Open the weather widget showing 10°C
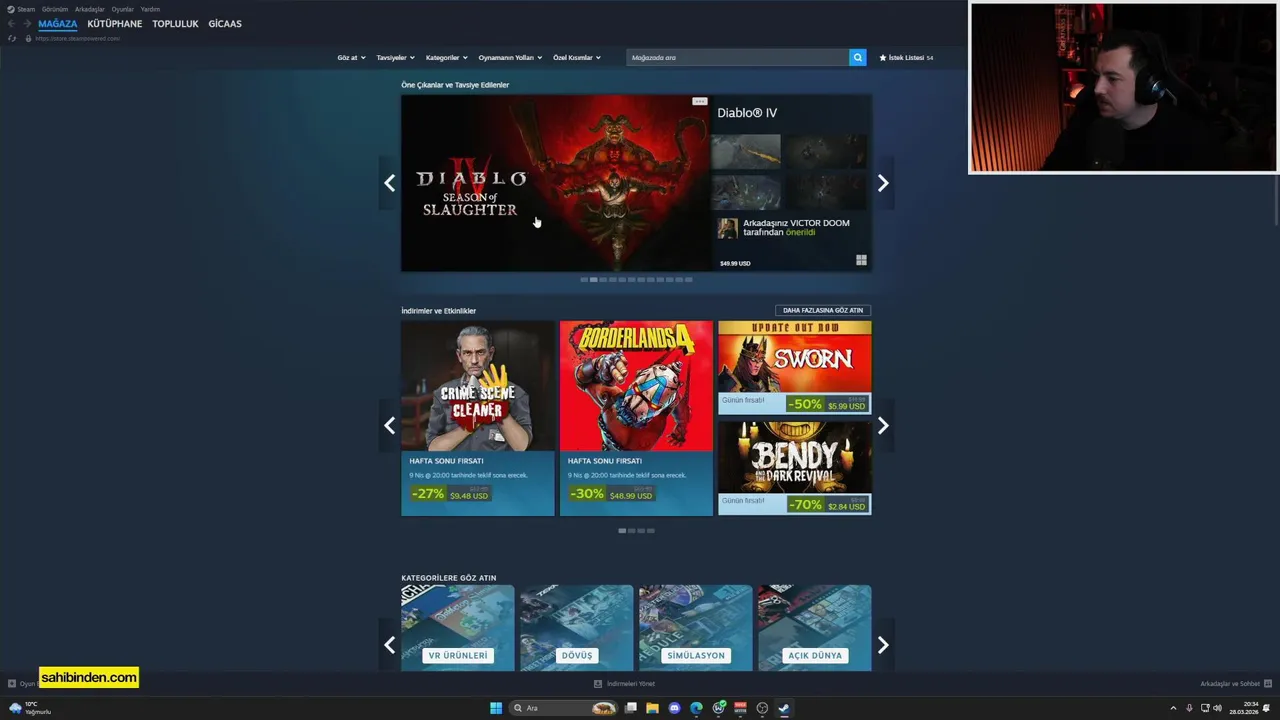 (29, 708)
